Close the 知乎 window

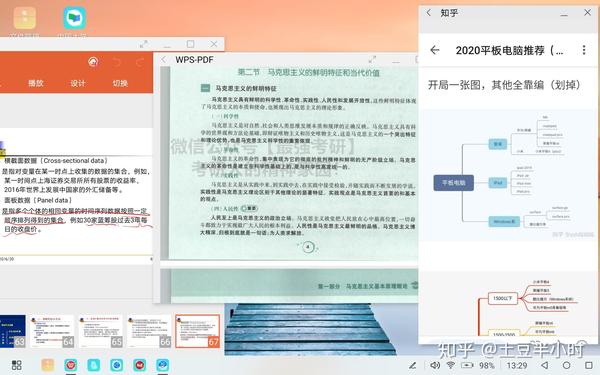coord(587,13)
